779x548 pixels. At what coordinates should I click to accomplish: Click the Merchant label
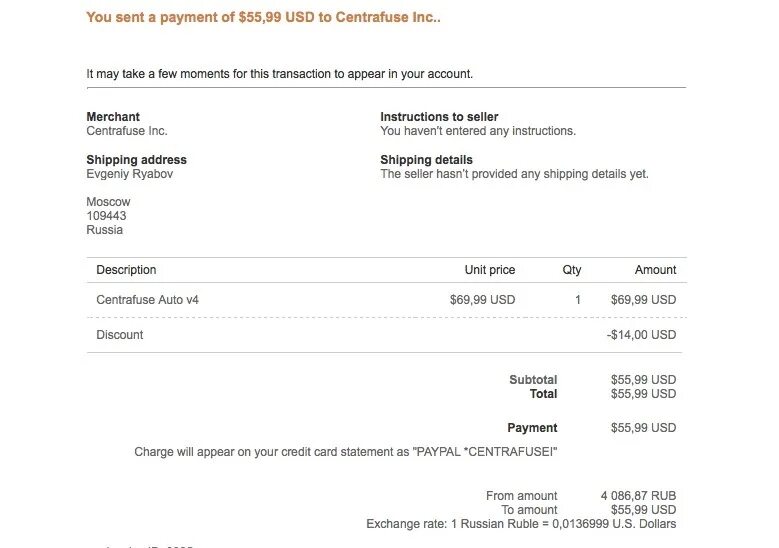(113, 117)
